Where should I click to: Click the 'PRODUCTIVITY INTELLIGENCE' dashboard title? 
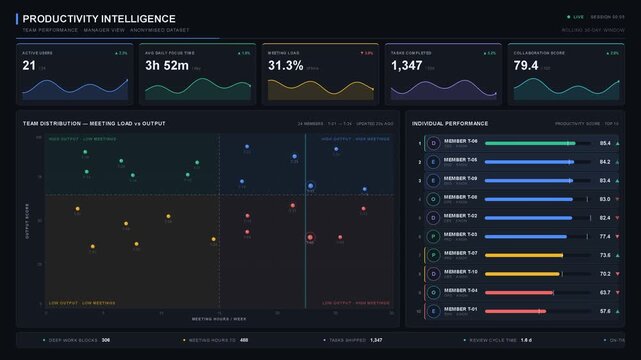click(99, 19)
